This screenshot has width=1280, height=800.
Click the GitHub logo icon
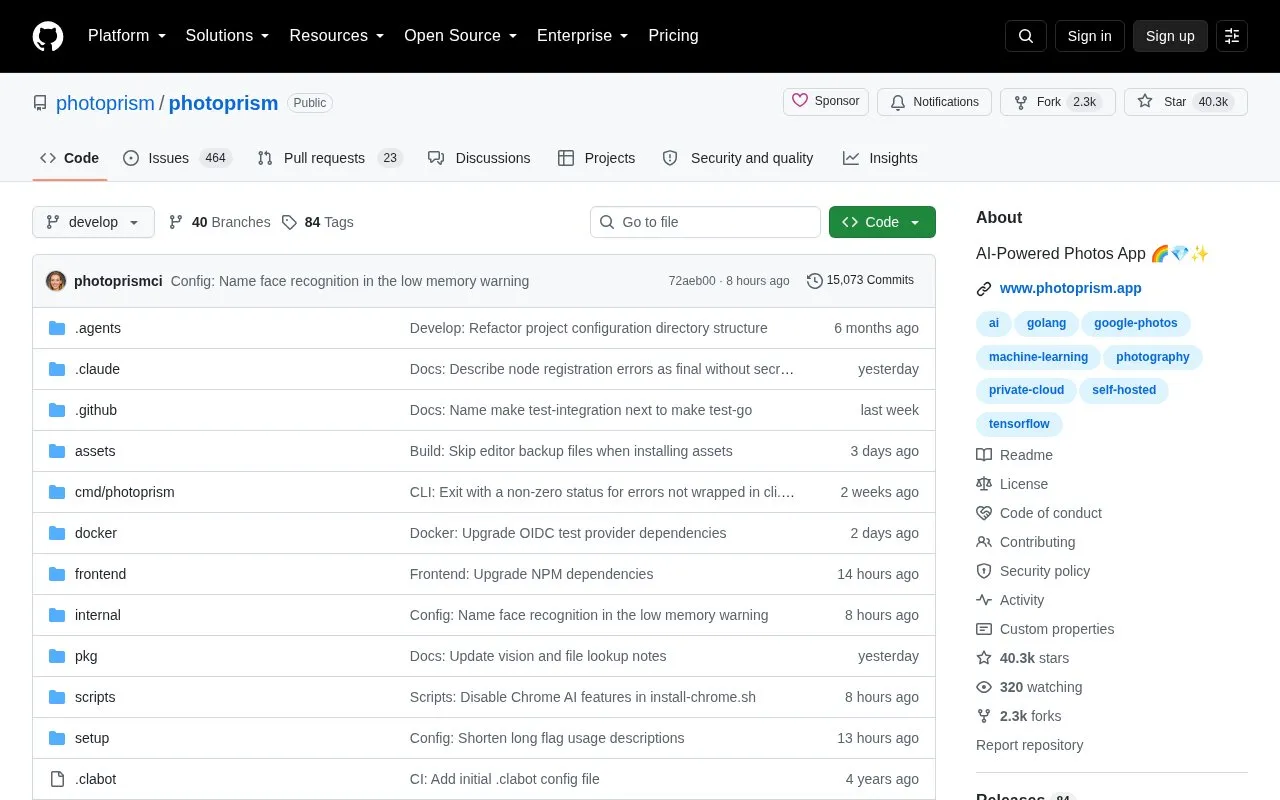(48, 36)
